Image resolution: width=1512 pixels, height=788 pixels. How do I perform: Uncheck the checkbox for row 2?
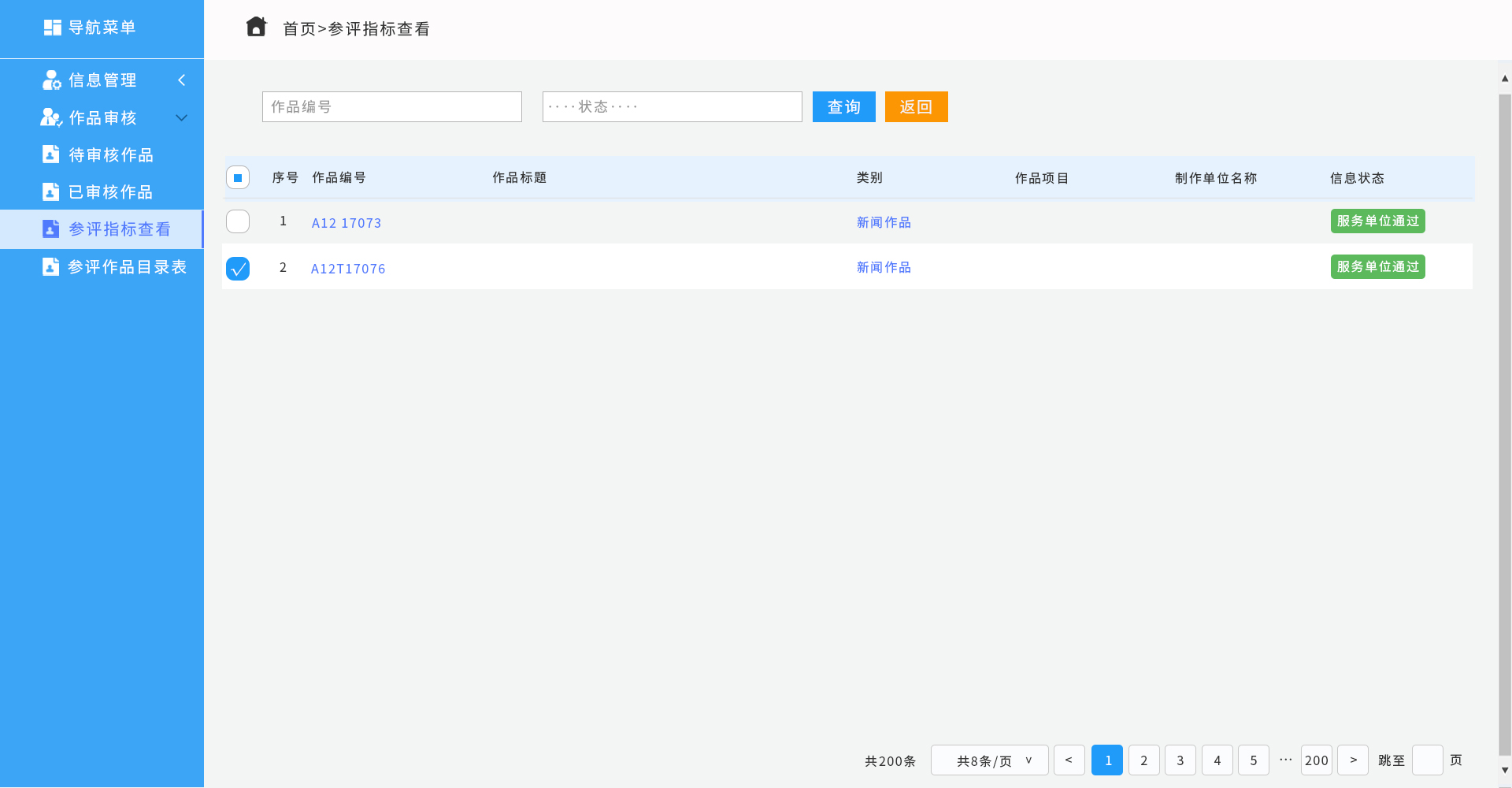coord(238,269)
